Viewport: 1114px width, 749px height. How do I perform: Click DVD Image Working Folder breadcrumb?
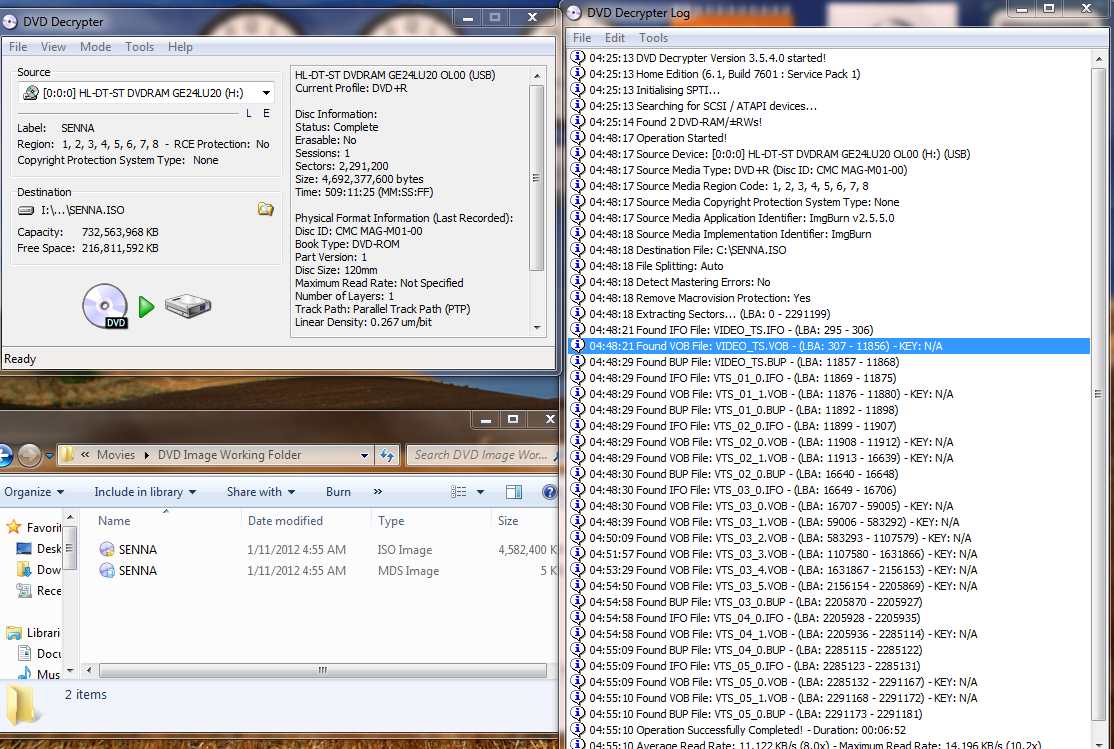(229, 455)
